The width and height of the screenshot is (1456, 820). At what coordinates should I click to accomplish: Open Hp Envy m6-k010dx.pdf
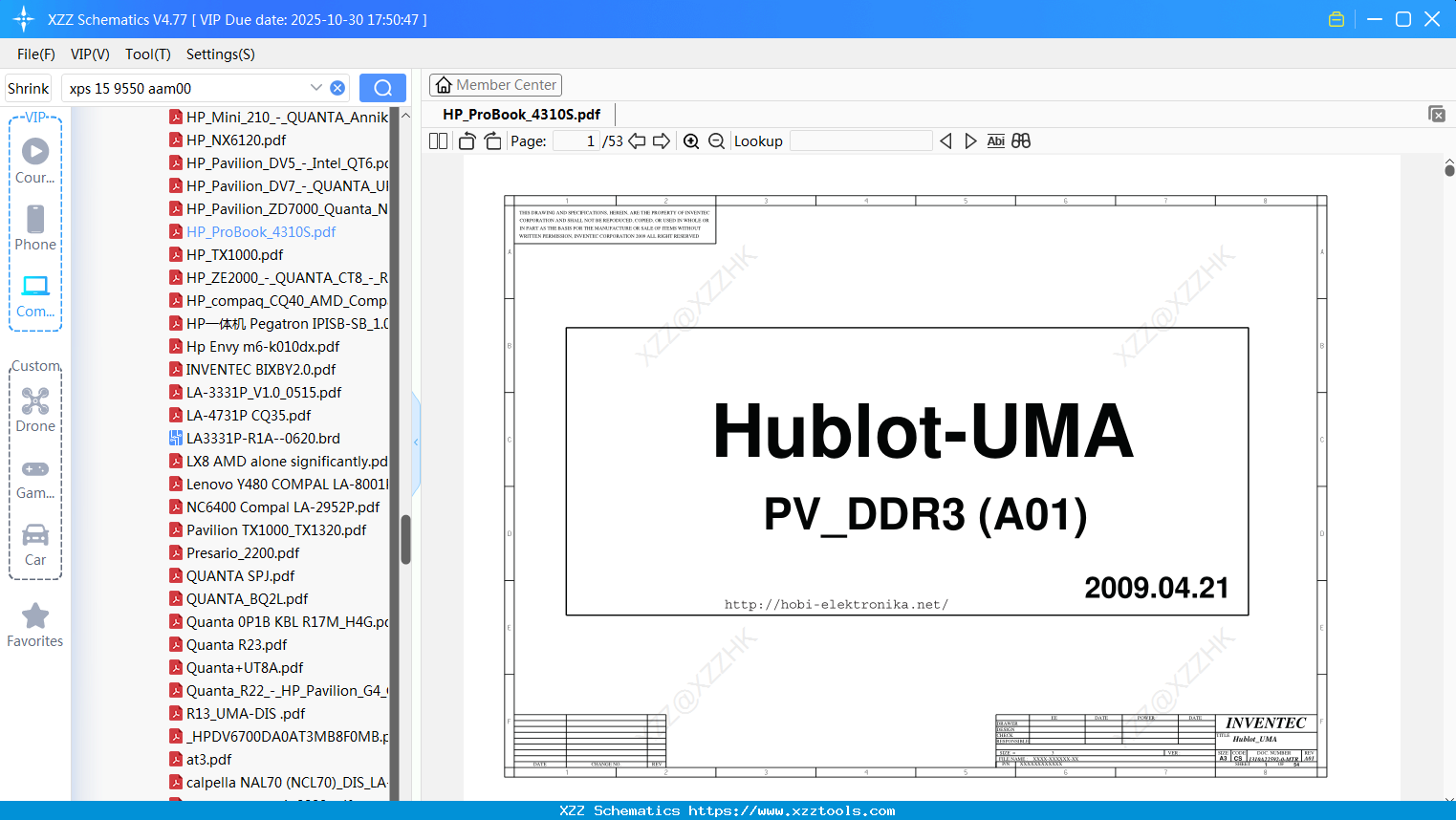click(254, 346)
